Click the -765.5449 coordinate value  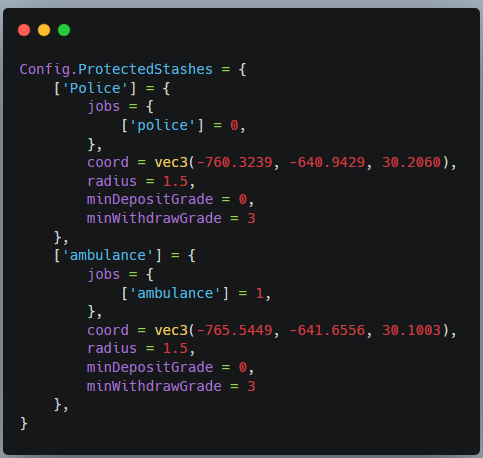[x=235, y=330]
